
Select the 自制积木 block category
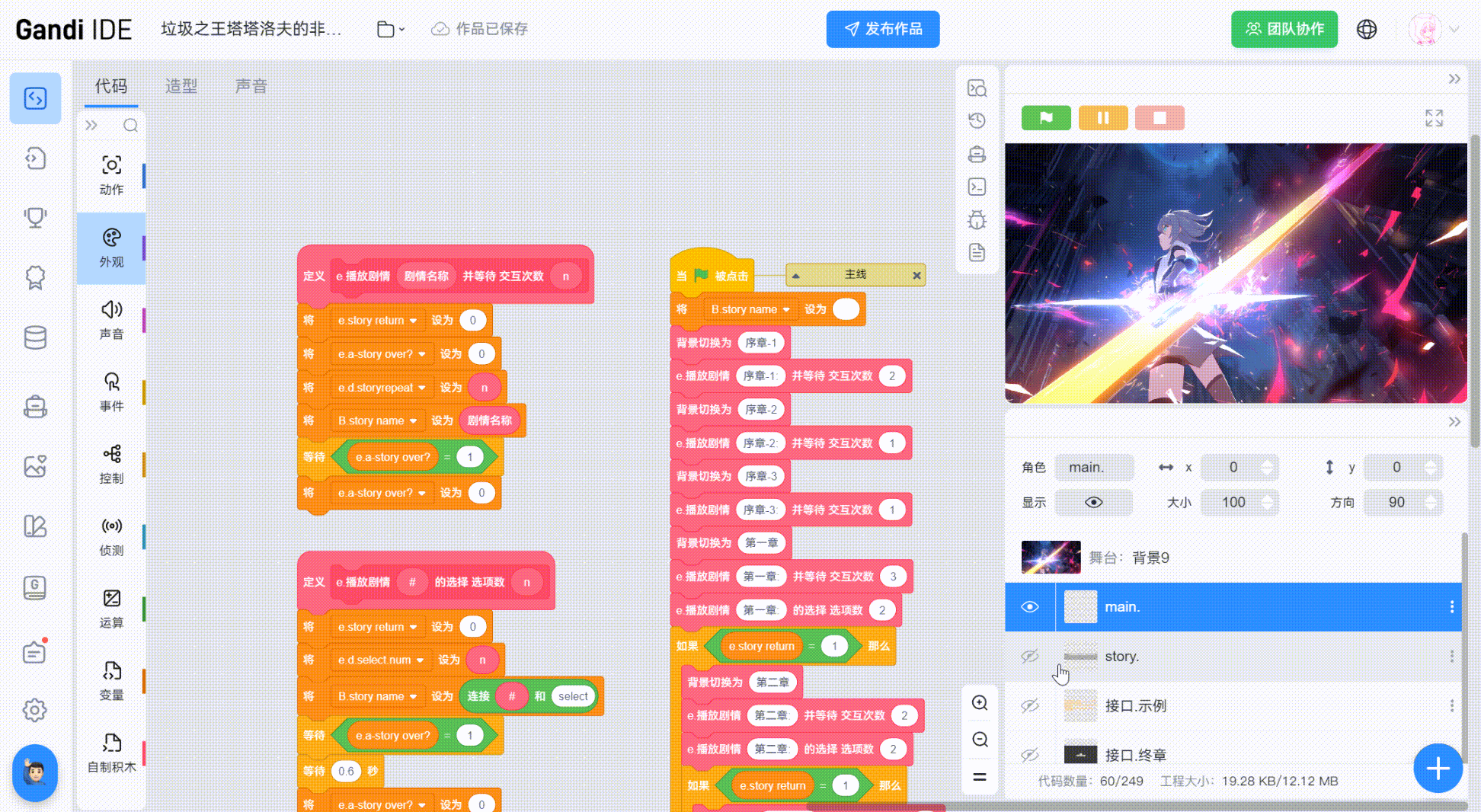point(111,753)
